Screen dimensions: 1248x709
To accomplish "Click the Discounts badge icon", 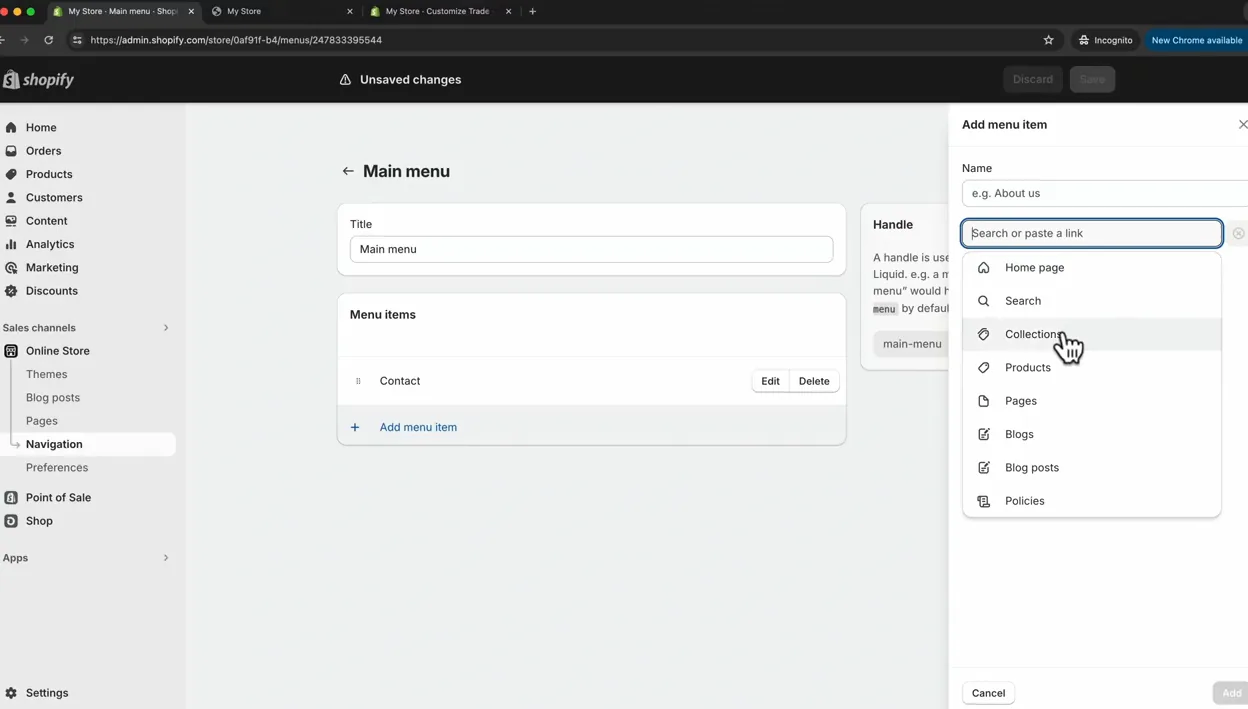I will coord(11,291).
